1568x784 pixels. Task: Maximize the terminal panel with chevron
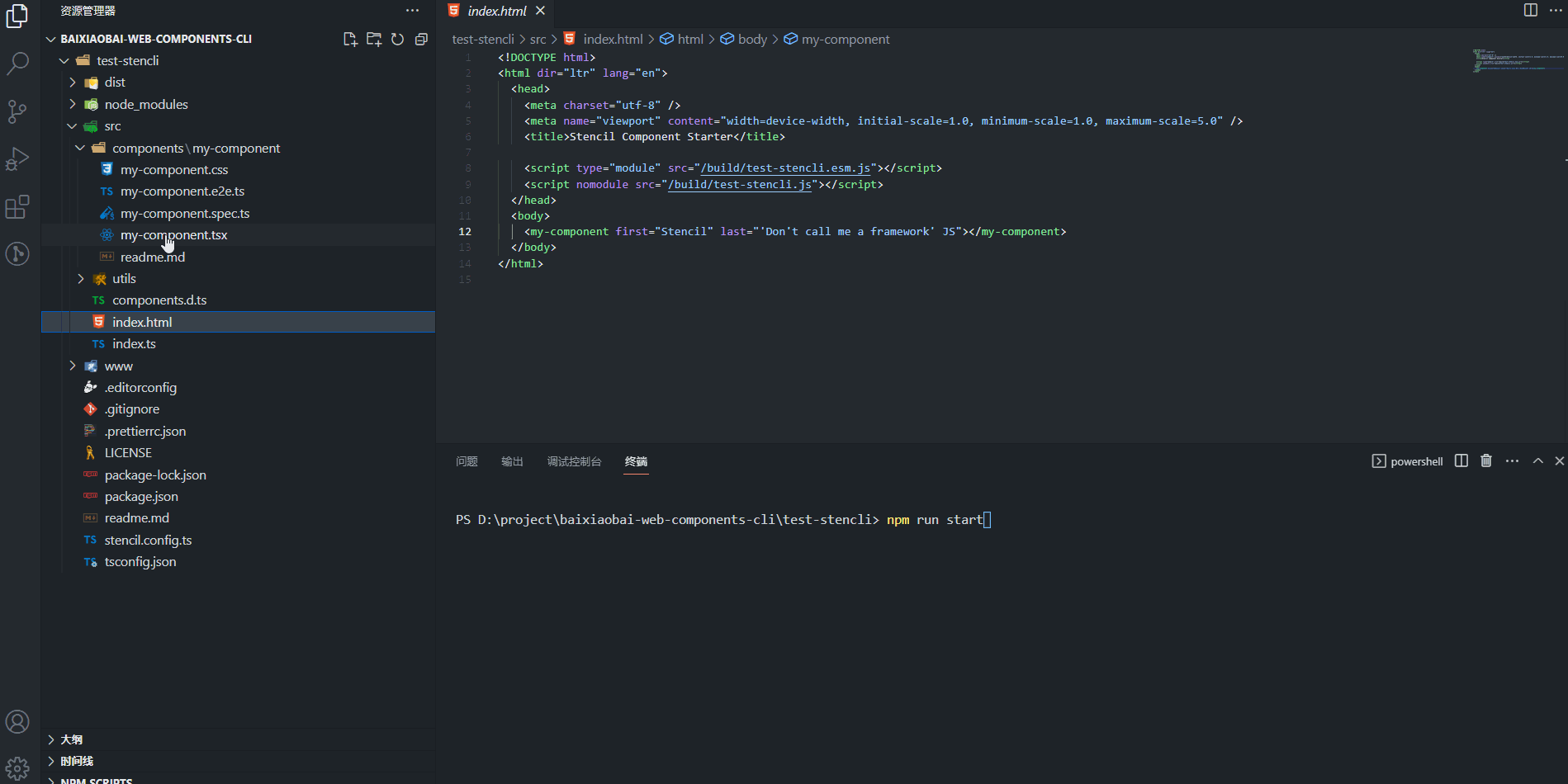click(x=1537, y=460)
